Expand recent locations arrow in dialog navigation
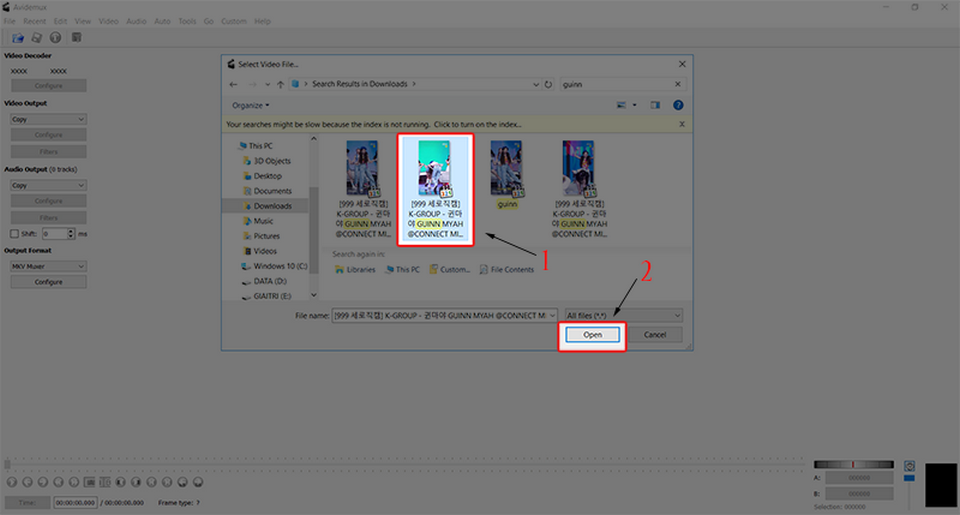 click(x=268, y=85)
